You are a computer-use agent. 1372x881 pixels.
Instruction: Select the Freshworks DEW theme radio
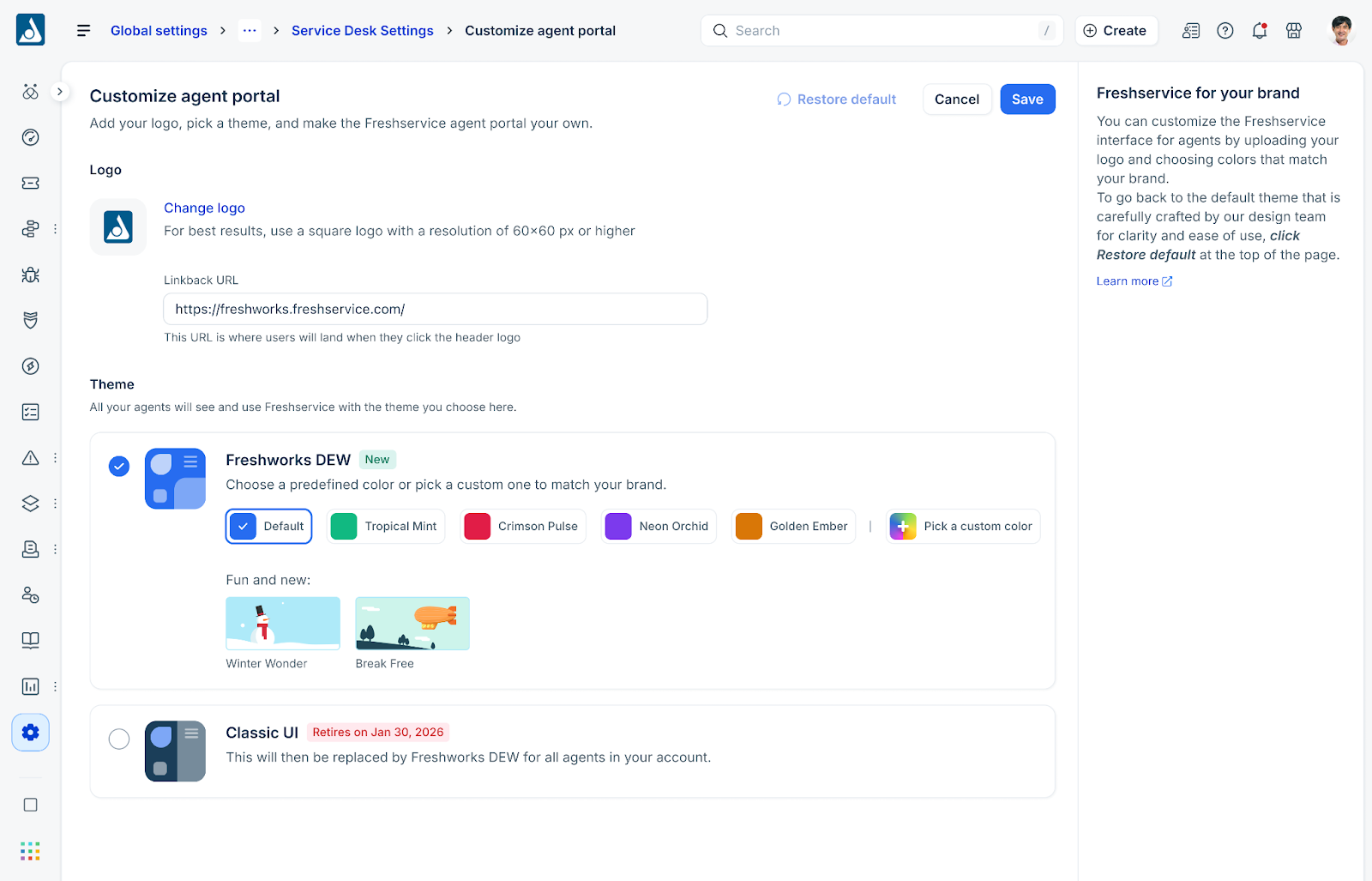click(x=119, y=466)
